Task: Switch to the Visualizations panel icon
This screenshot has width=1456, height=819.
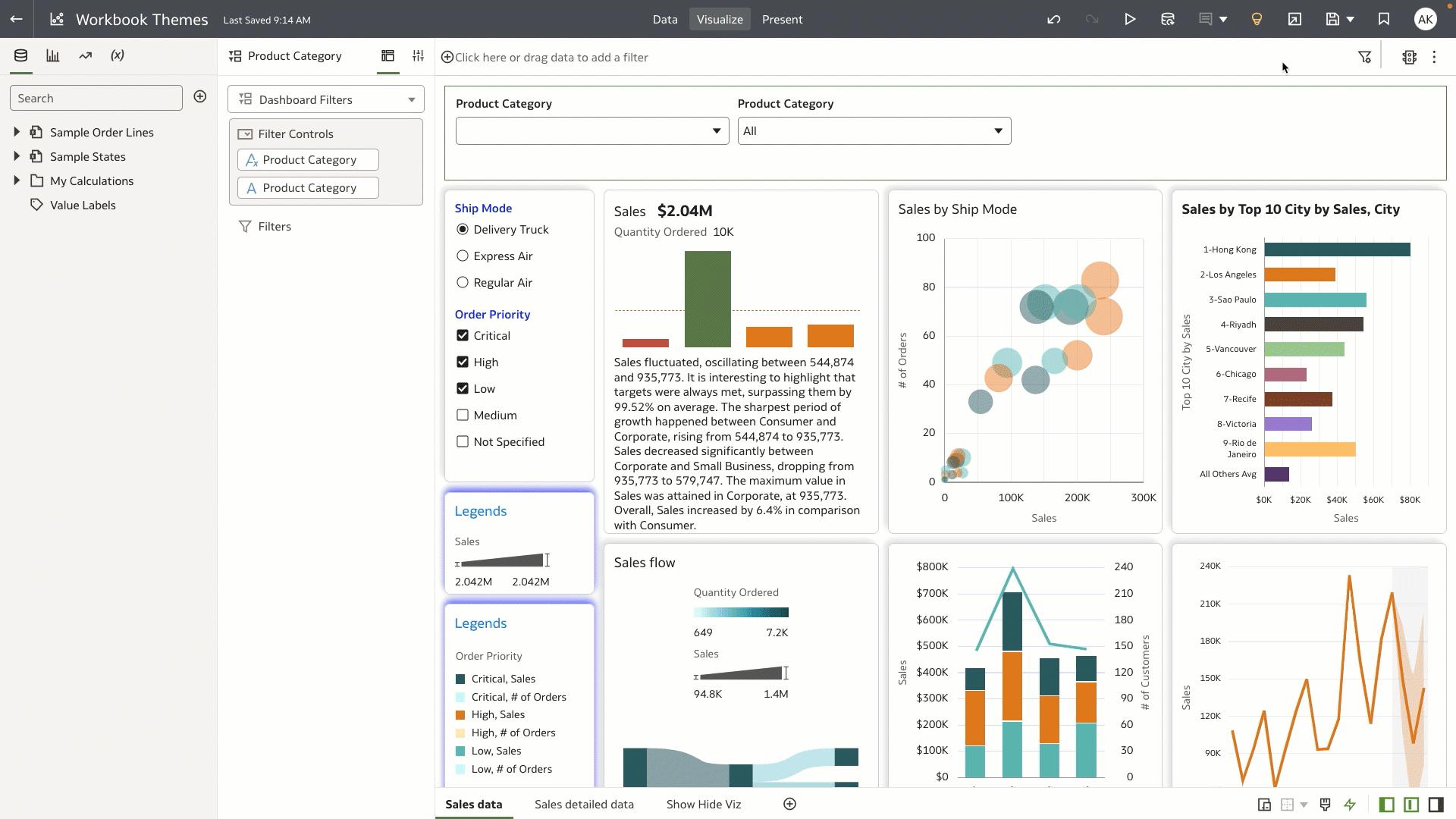Action: pos(52,55)
